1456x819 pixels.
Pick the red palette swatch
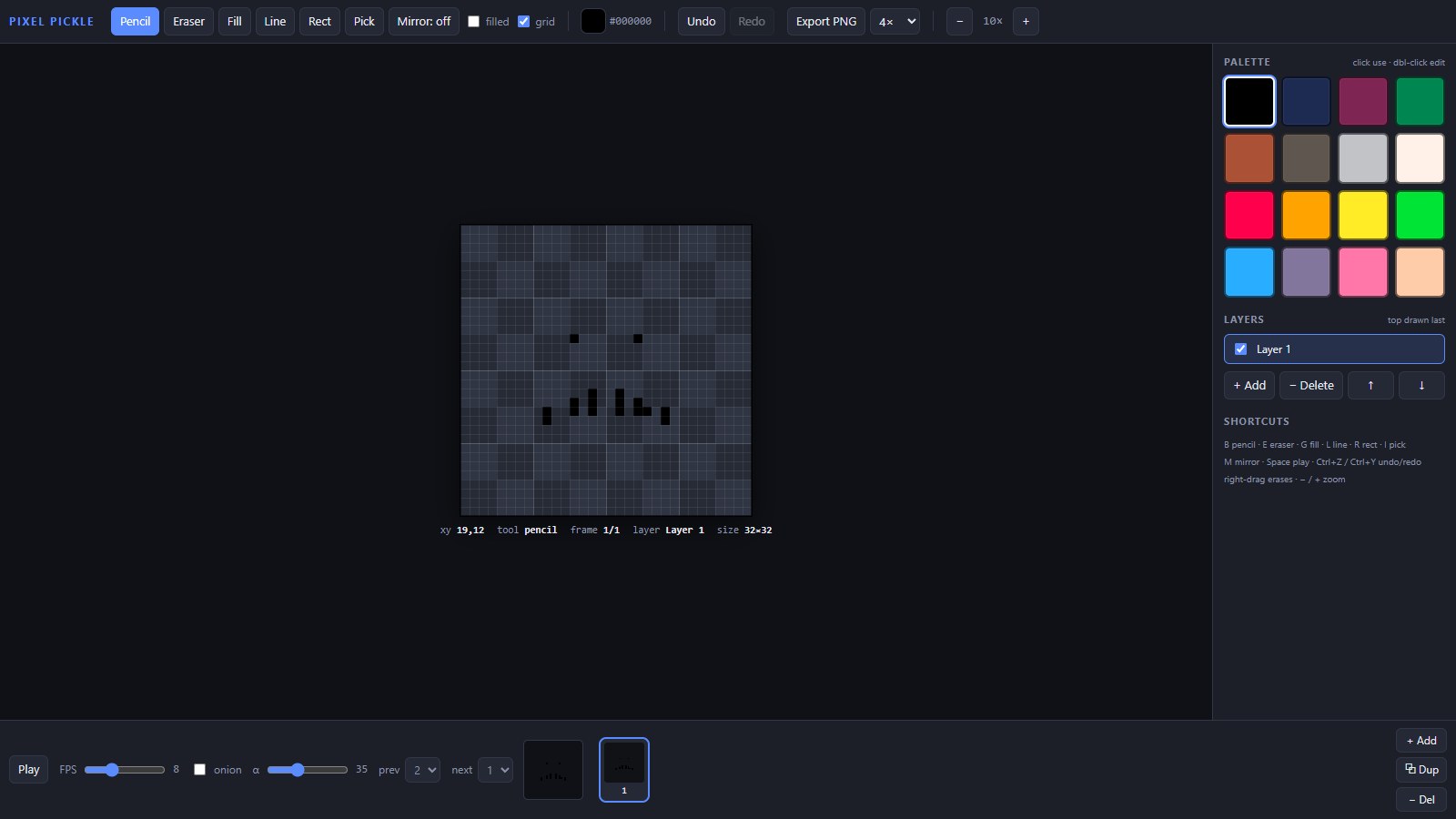1249,215
